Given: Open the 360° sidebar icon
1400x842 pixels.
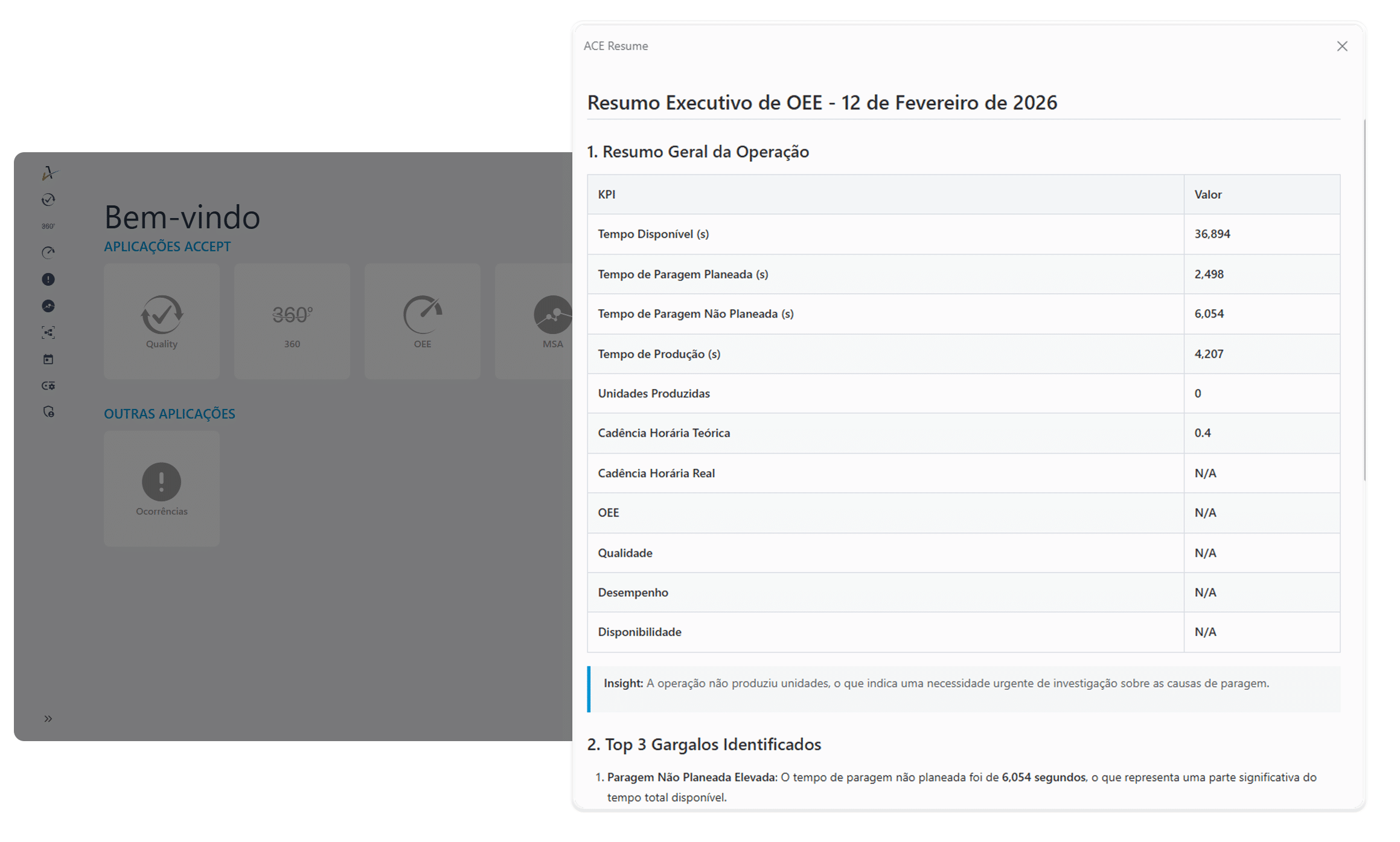Looking at the screenshot, I should (48, 227).
